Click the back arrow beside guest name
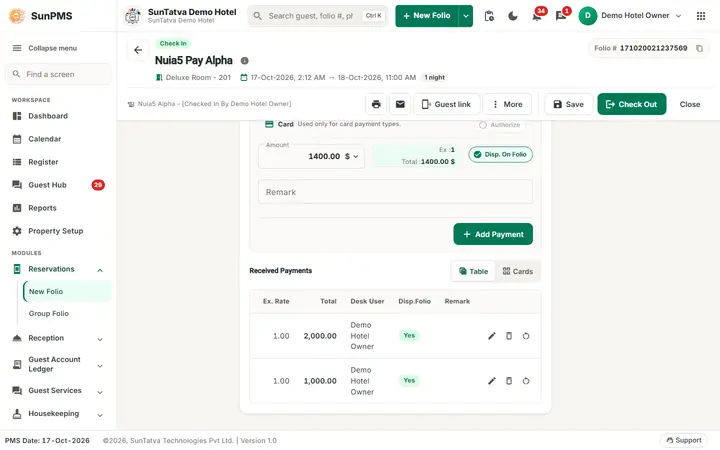Image resolution: width=720 pixels, height=450 pixels. point(138,50)
